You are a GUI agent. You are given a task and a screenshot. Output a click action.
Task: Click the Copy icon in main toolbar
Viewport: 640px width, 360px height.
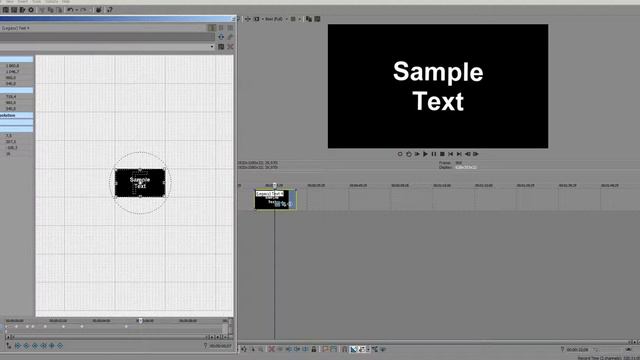51,10
